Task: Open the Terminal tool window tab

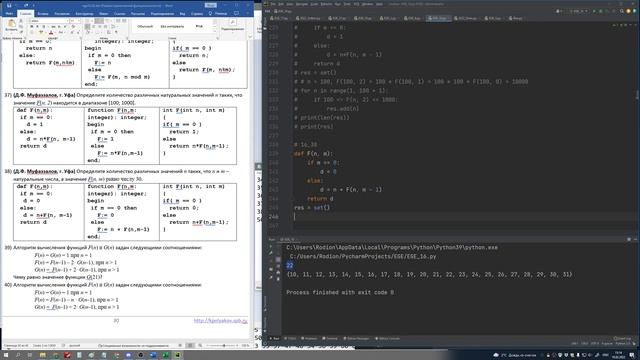Action: click(x=330, y=338)
